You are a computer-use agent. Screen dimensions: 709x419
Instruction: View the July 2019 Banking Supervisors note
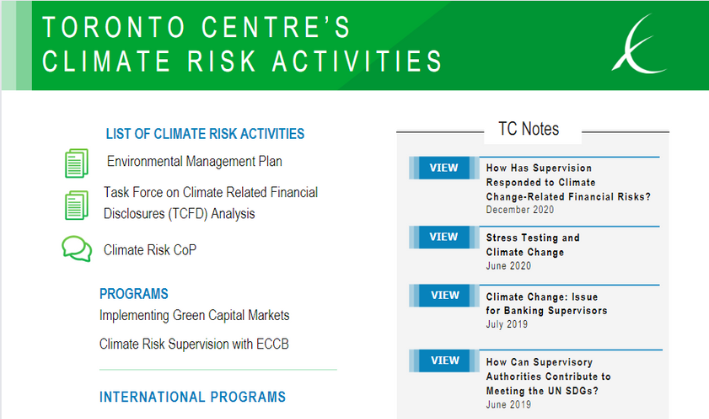click(x=444, y=295)
